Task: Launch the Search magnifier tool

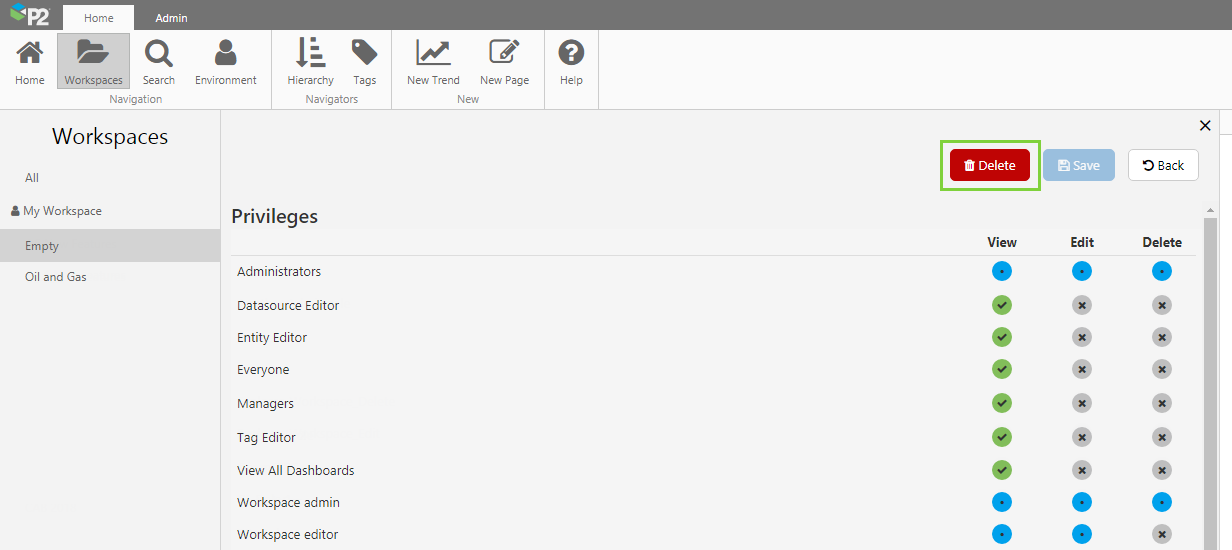Action: 158,62
